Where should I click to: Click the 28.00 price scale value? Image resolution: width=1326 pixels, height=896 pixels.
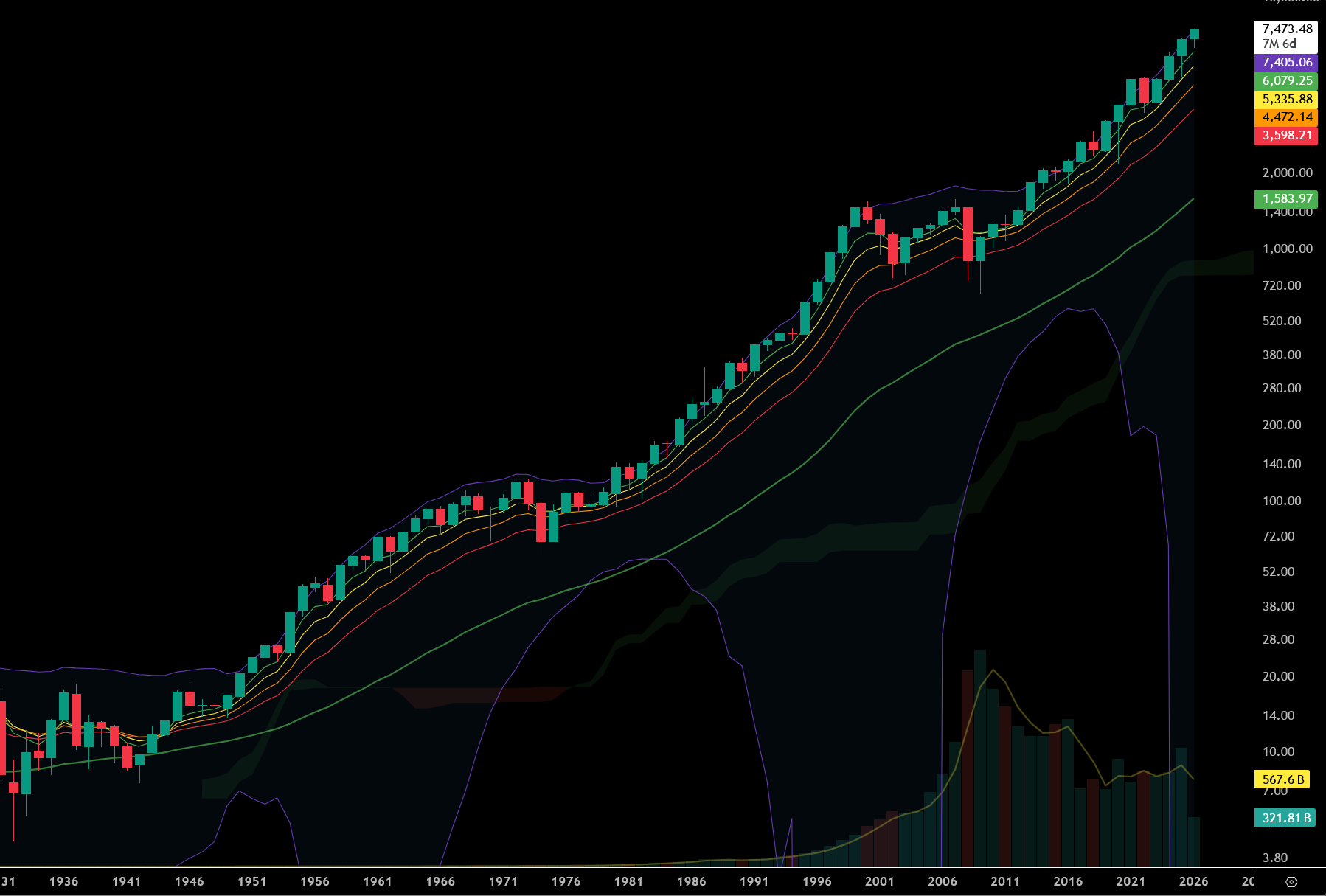(x=1279, y=639)
